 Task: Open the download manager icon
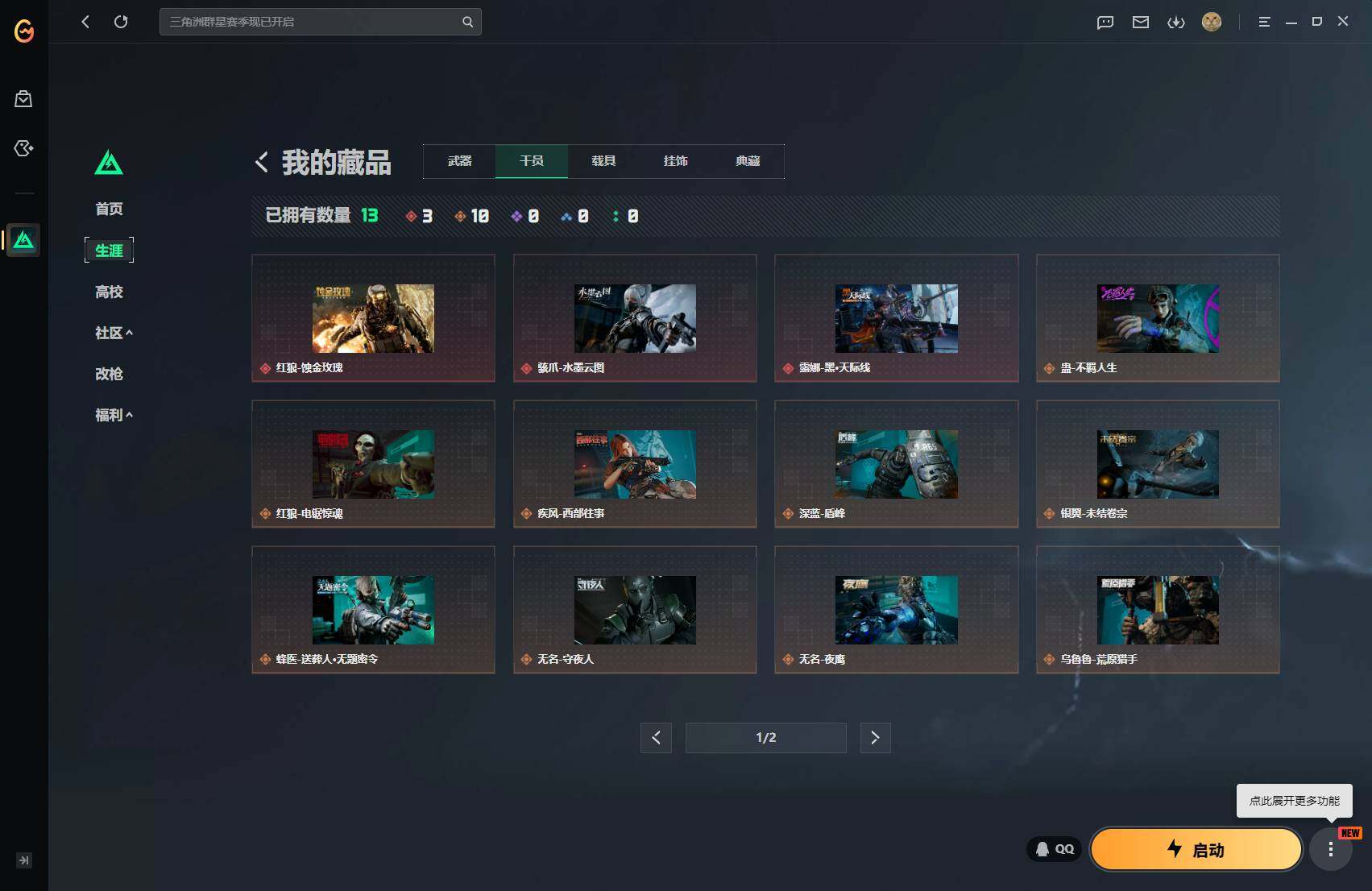(x=1176, y=22)
